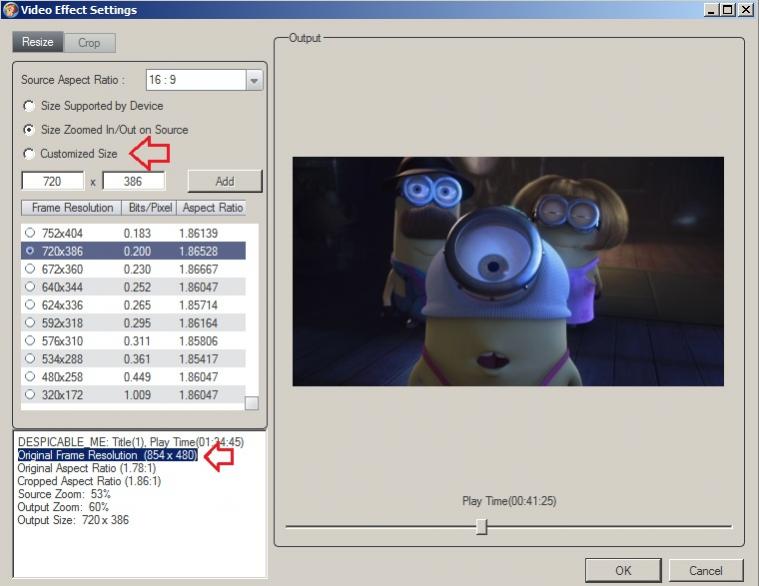Click the Bits/Pixel column header
The height and width of the screenshot is (586, 759).
[150, 208]
